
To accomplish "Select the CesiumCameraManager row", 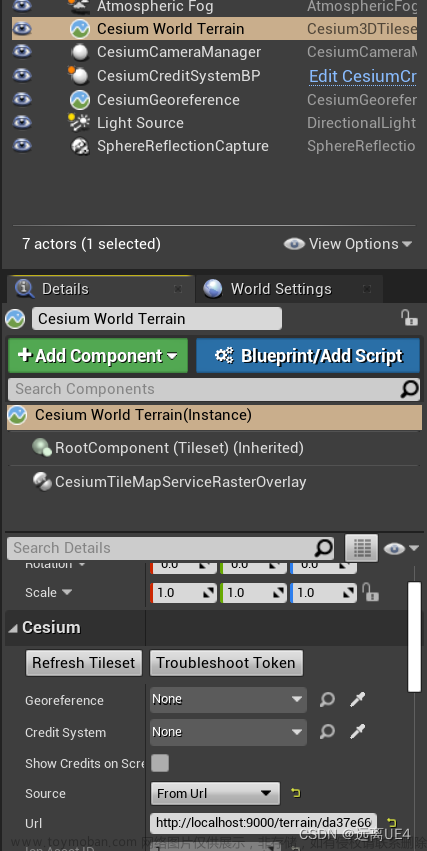I will tap(214, 52).
